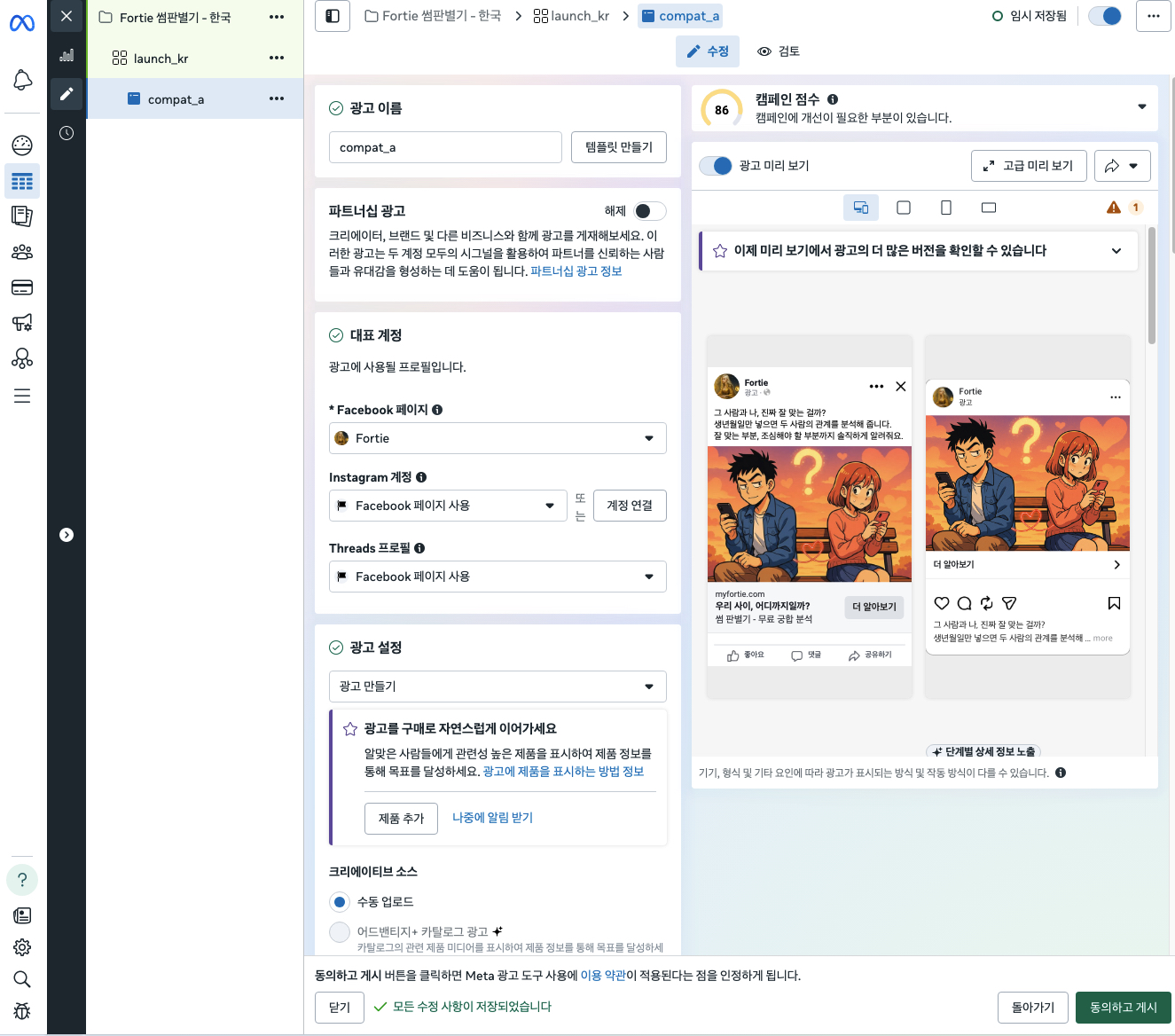This screenshot has height=1036, width=1175.
Task: Switch to the 검토 tab
Action: click(x=778, y=51)
